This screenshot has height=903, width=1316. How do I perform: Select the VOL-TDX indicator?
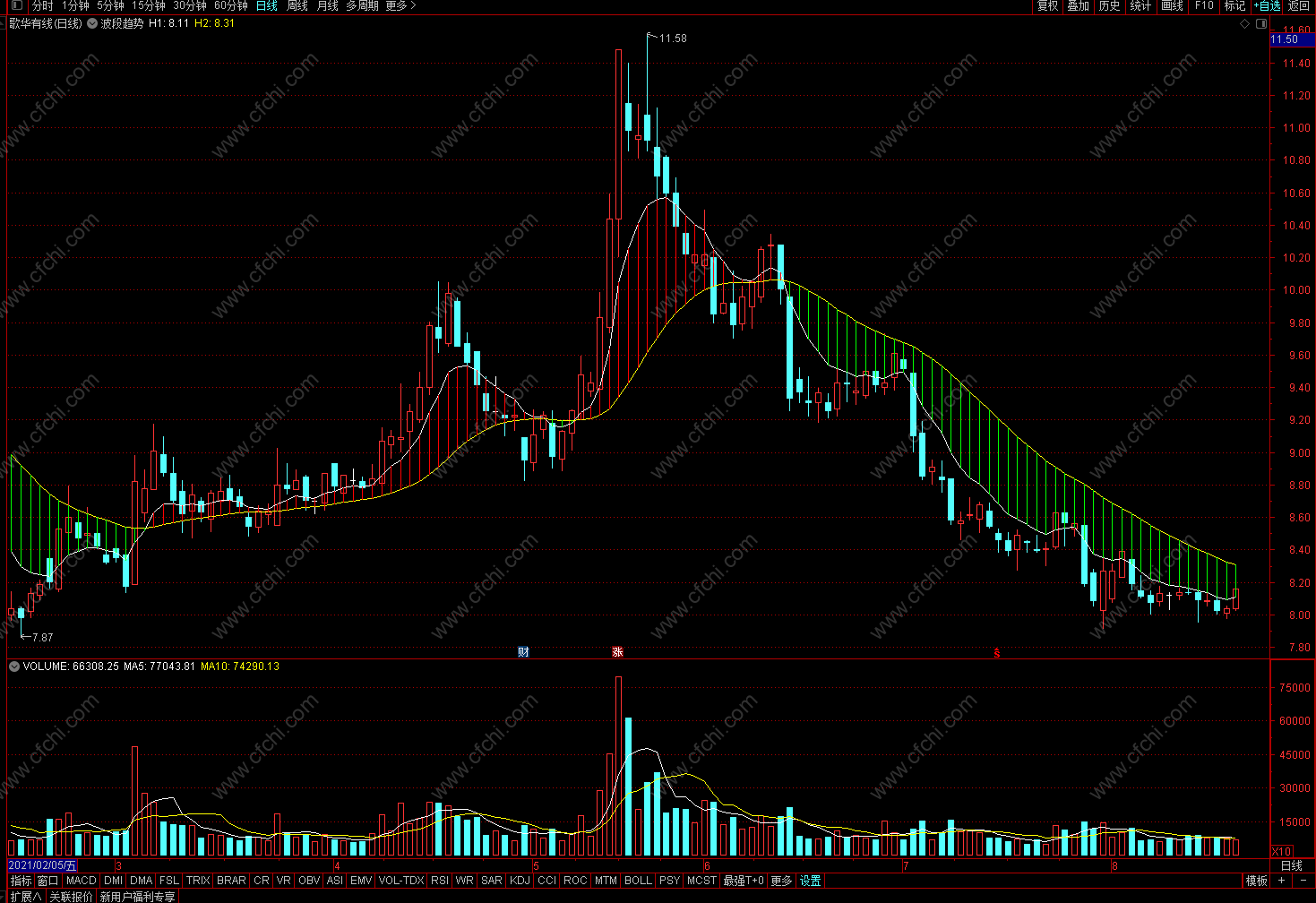tap(401, 881)
